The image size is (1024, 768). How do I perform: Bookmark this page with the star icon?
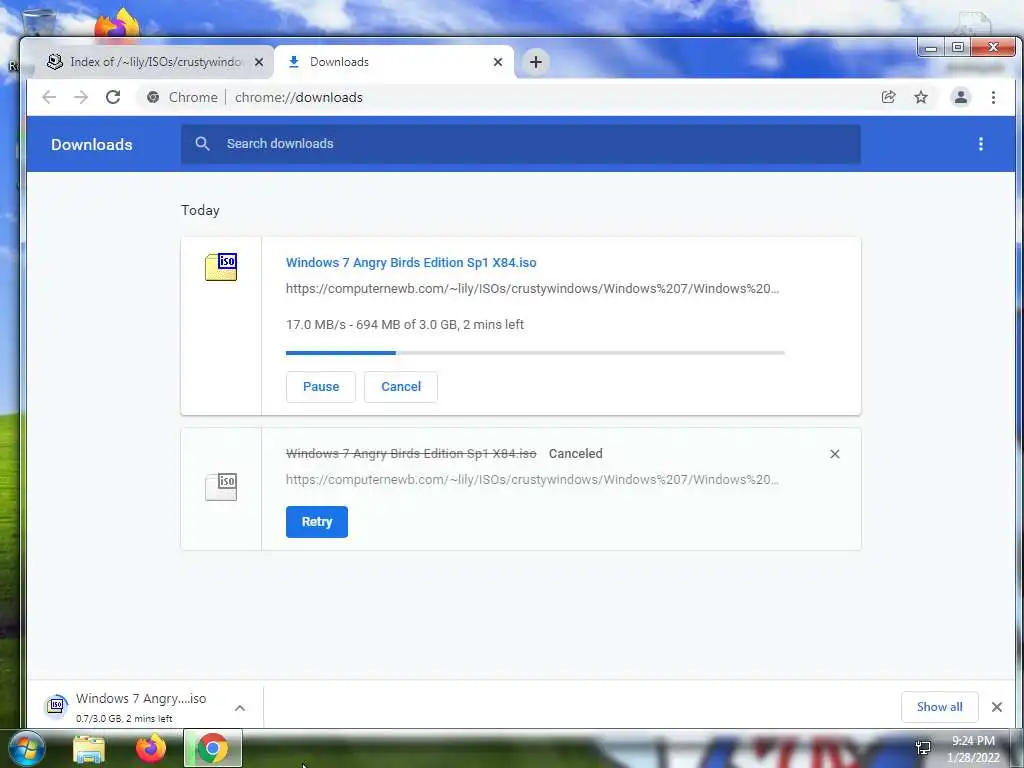pos(921,97)
